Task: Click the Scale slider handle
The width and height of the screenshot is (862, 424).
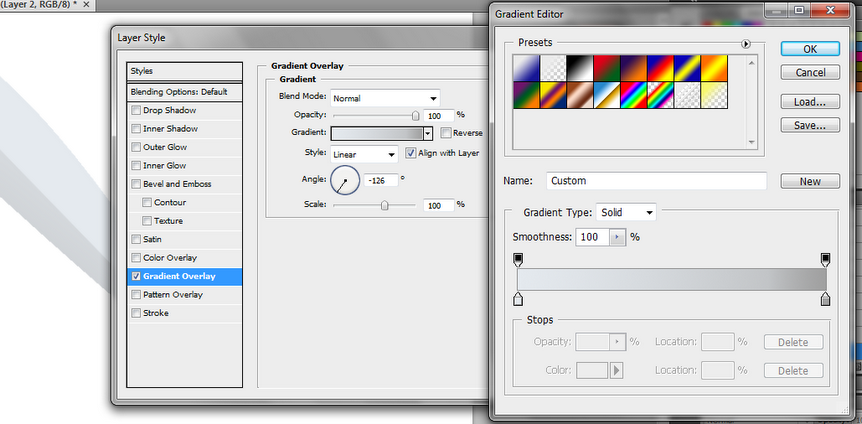Action: [x=385, y=205]
